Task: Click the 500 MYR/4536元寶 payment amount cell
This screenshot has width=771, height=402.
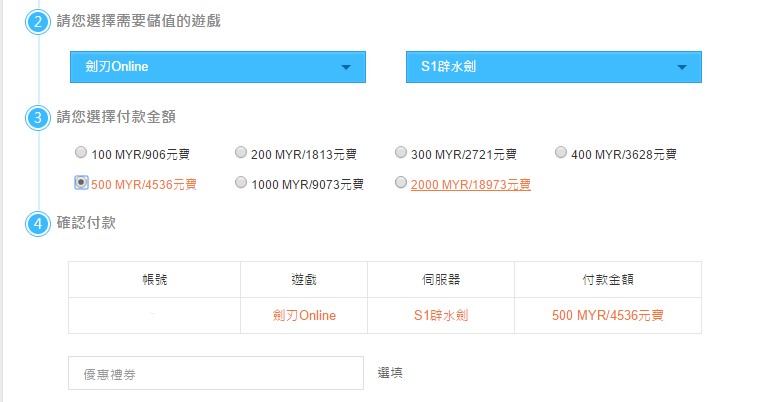Action: point(608,316)
